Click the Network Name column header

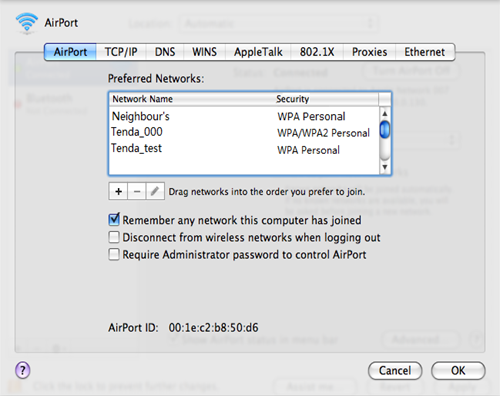(192, 99)
